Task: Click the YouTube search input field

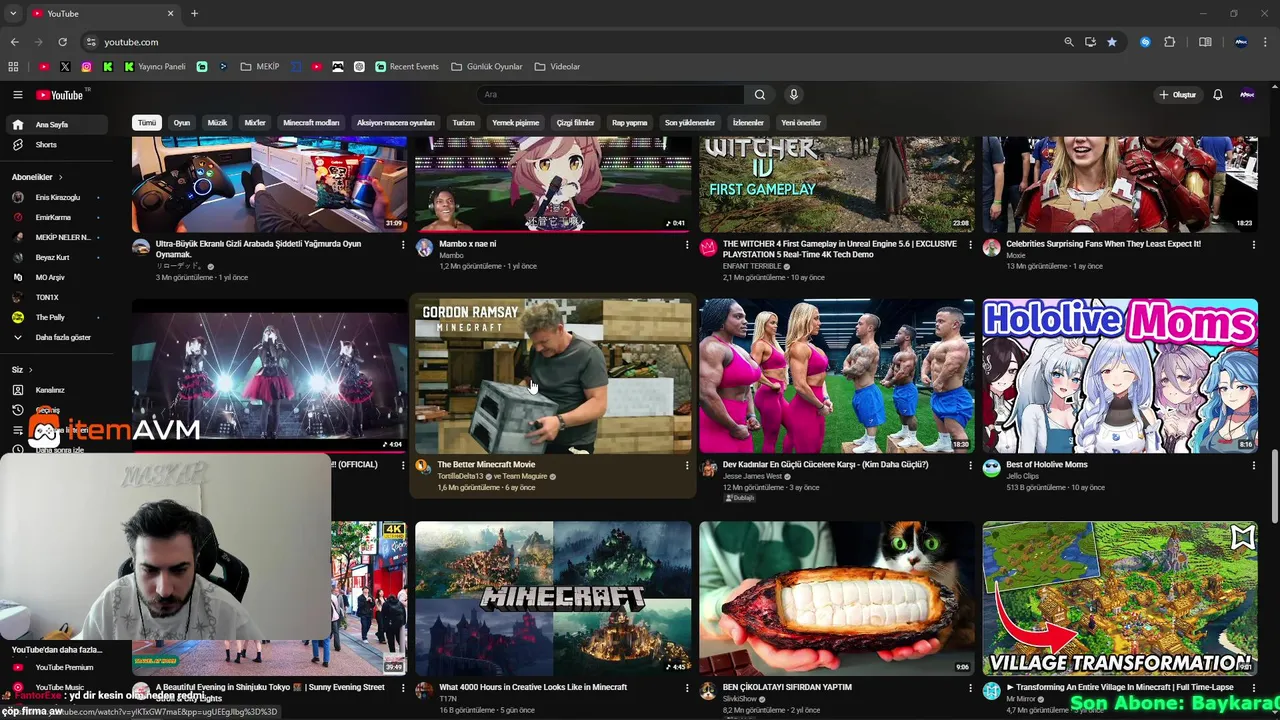Action: click(610, 95)
